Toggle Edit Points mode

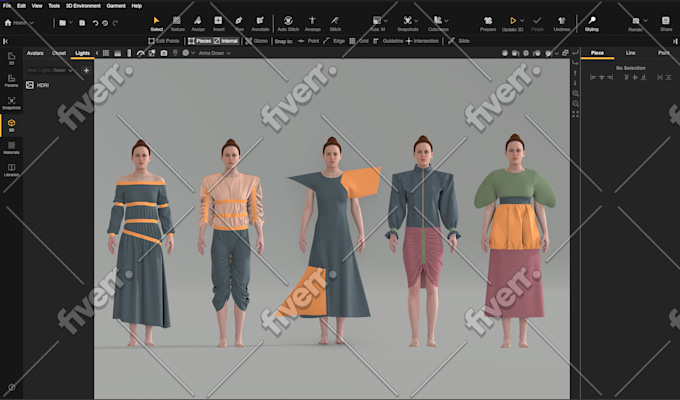pyautogui.click(x=163, y=41)
